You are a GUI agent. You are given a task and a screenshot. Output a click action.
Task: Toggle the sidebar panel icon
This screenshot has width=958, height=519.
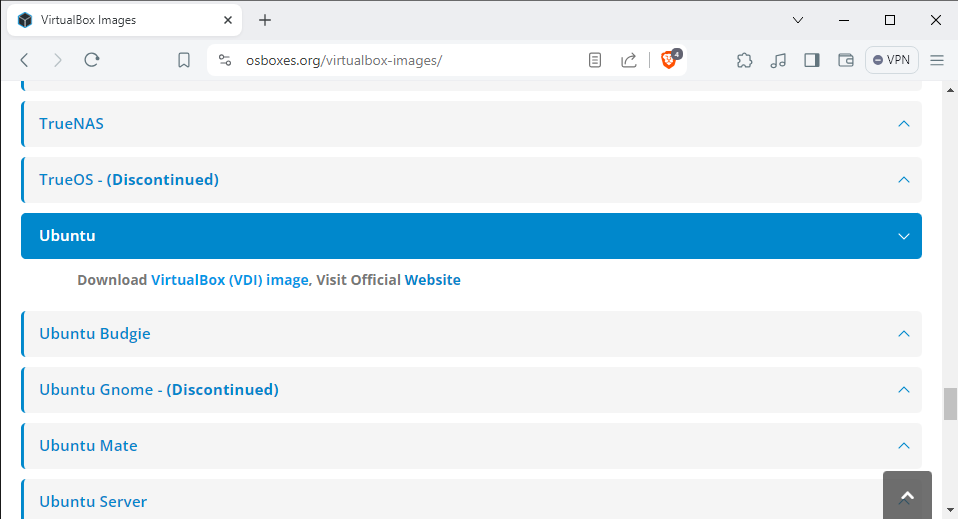click(811, 60)
